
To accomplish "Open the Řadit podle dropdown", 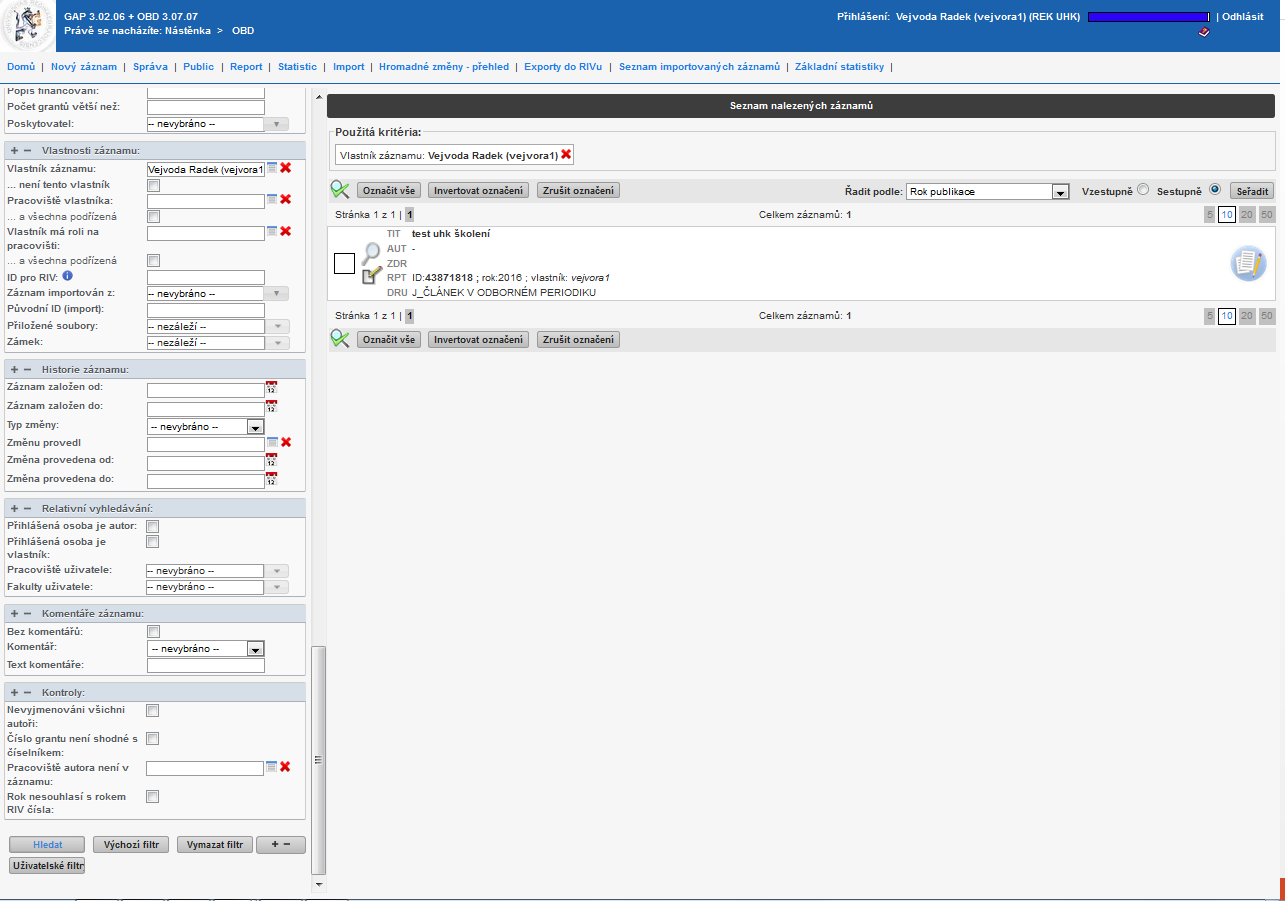I will coord(988,191).
